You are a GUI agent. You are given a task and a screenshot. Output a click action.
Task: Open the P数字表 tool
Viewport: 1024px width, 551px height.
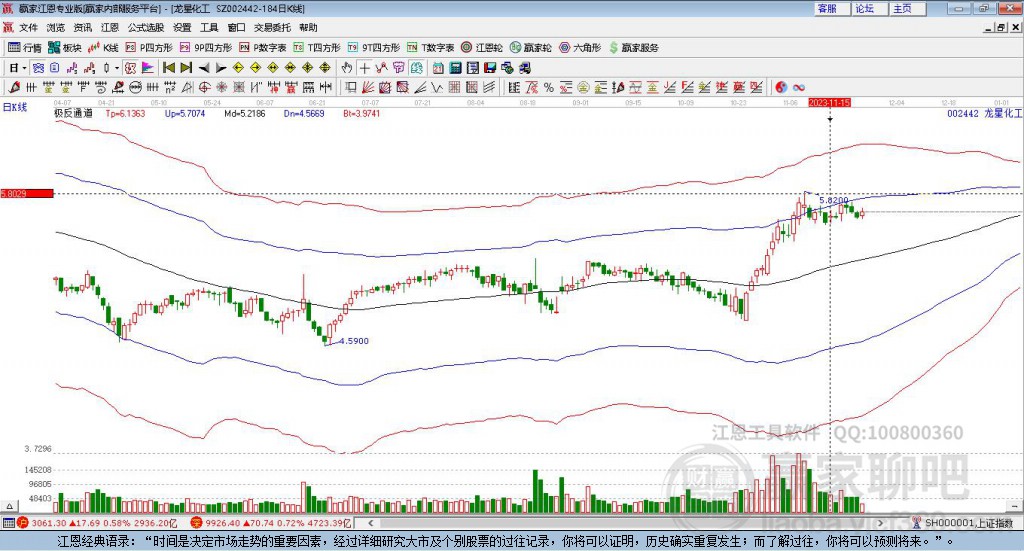tap(263, 48)
